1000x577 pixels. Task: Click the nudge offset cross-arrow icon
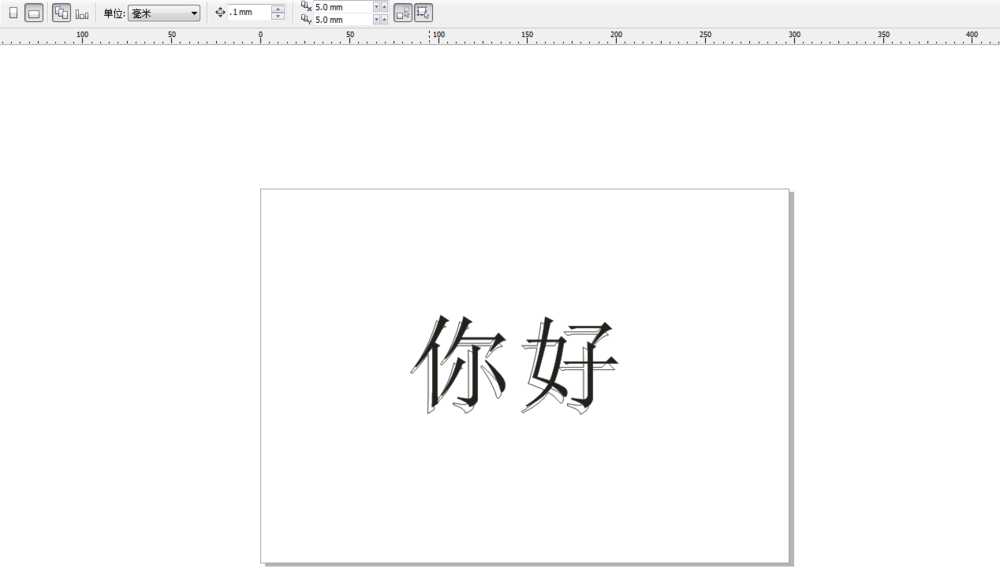pyautogui.click(x=220, y=12)
